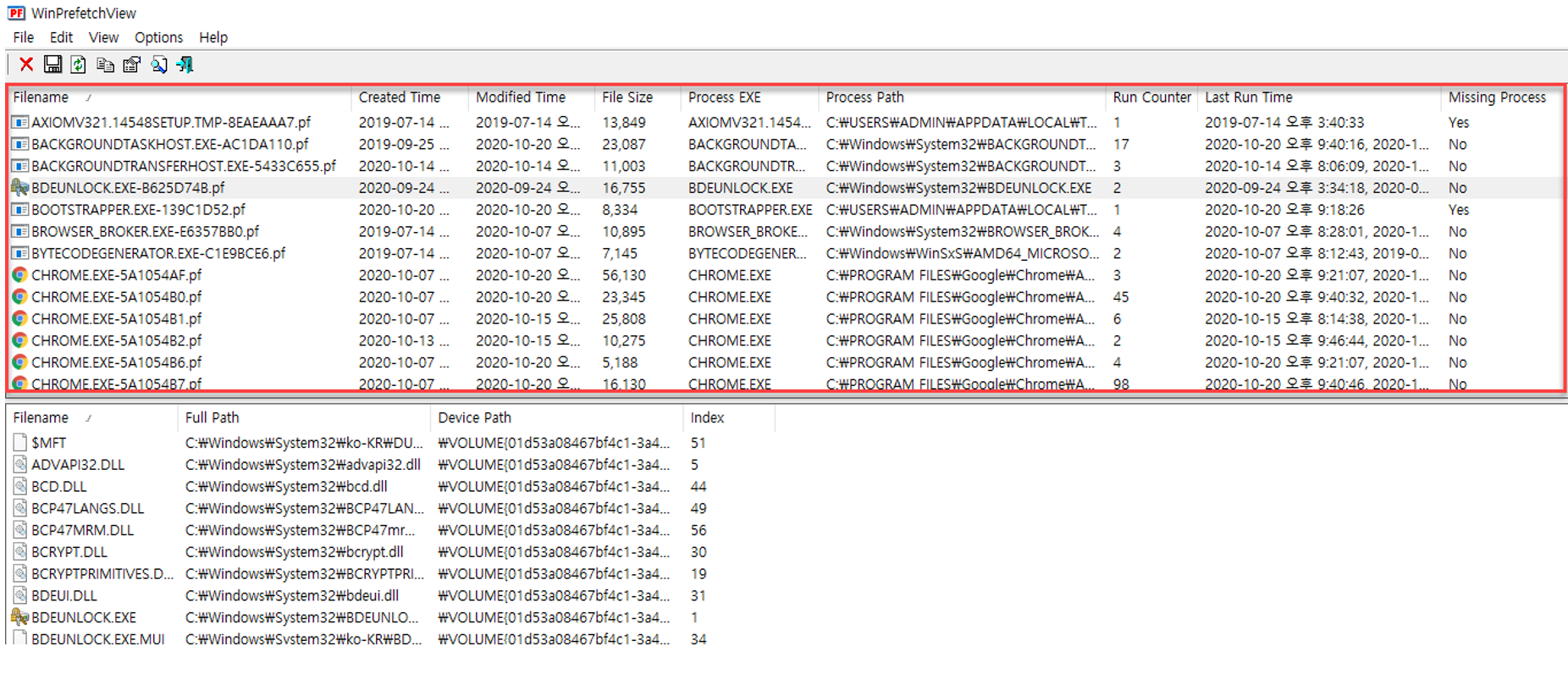1568x685 pixels.
Task: Click the red X delete selected files icon
Action: [x=26, y=64]
